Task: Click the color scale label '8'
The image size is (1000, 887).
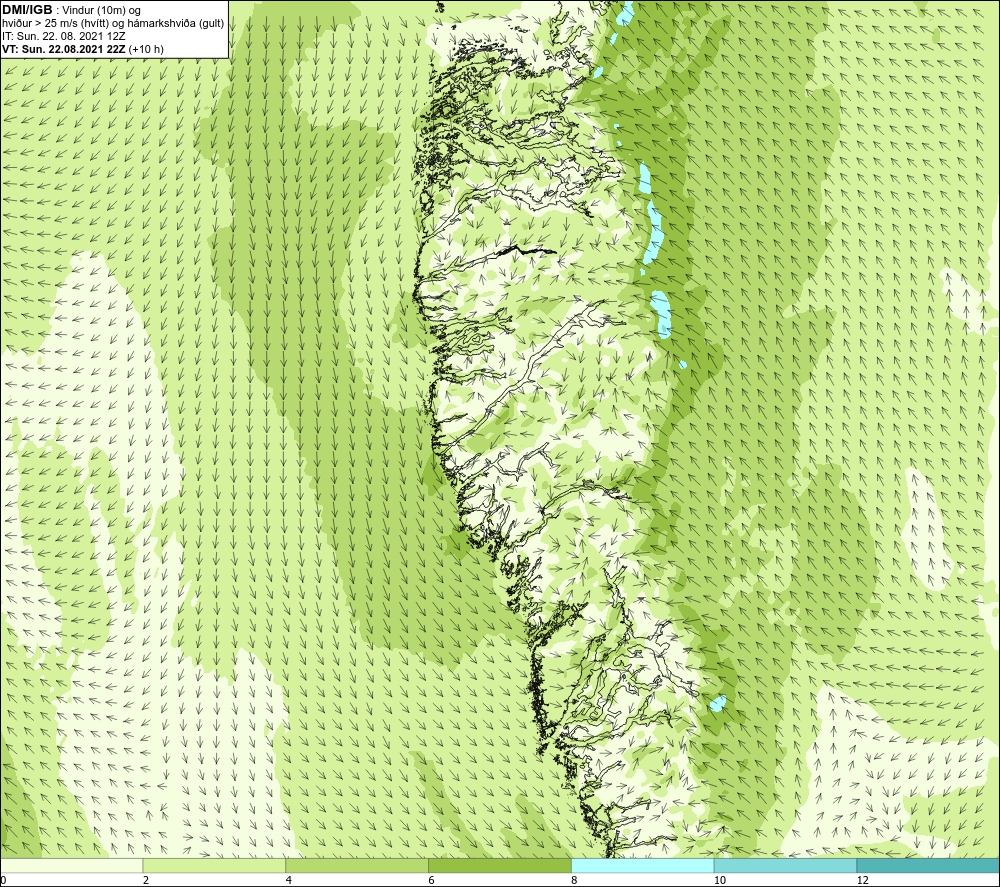Action: tap(575, 881)
